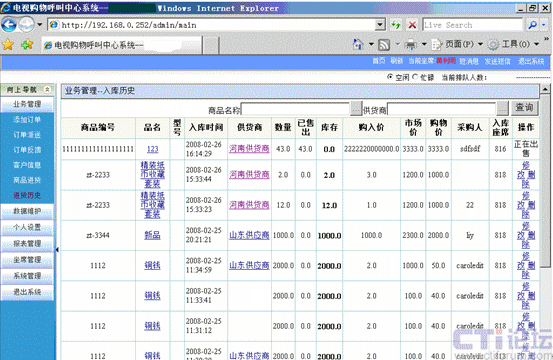Click the Favorites star icon
The width and height of the screenshot is (553, 360).
[x=8, y=45]
